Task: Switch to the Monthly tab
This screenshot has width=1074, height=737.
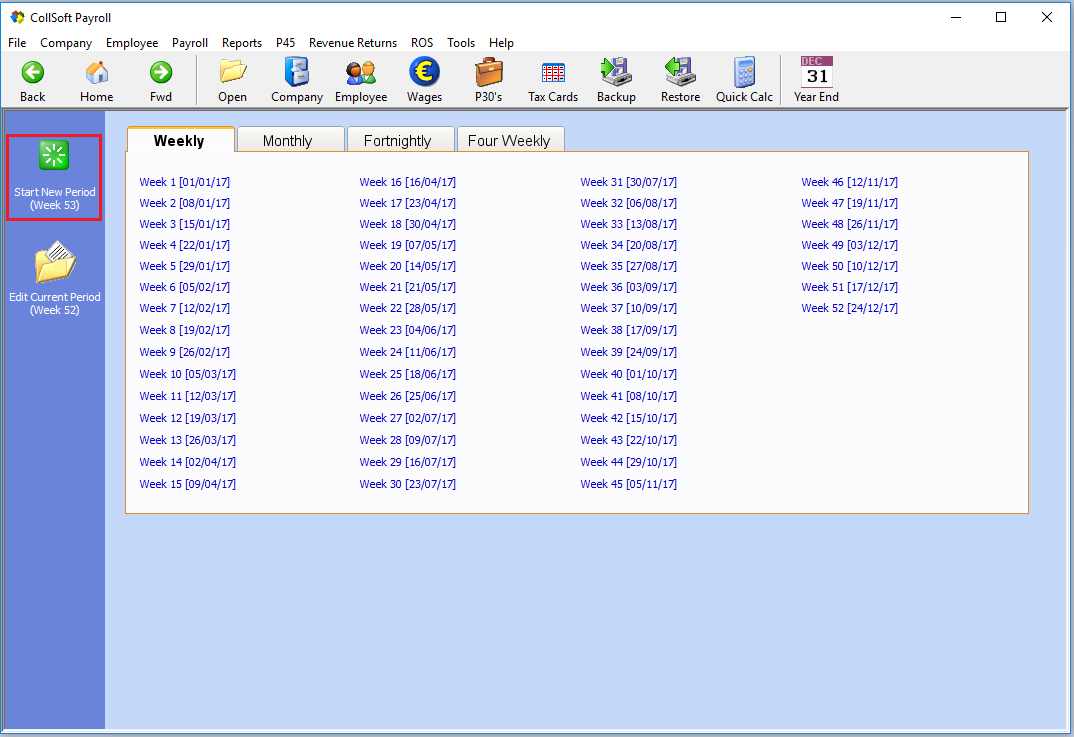Action: 288,141
